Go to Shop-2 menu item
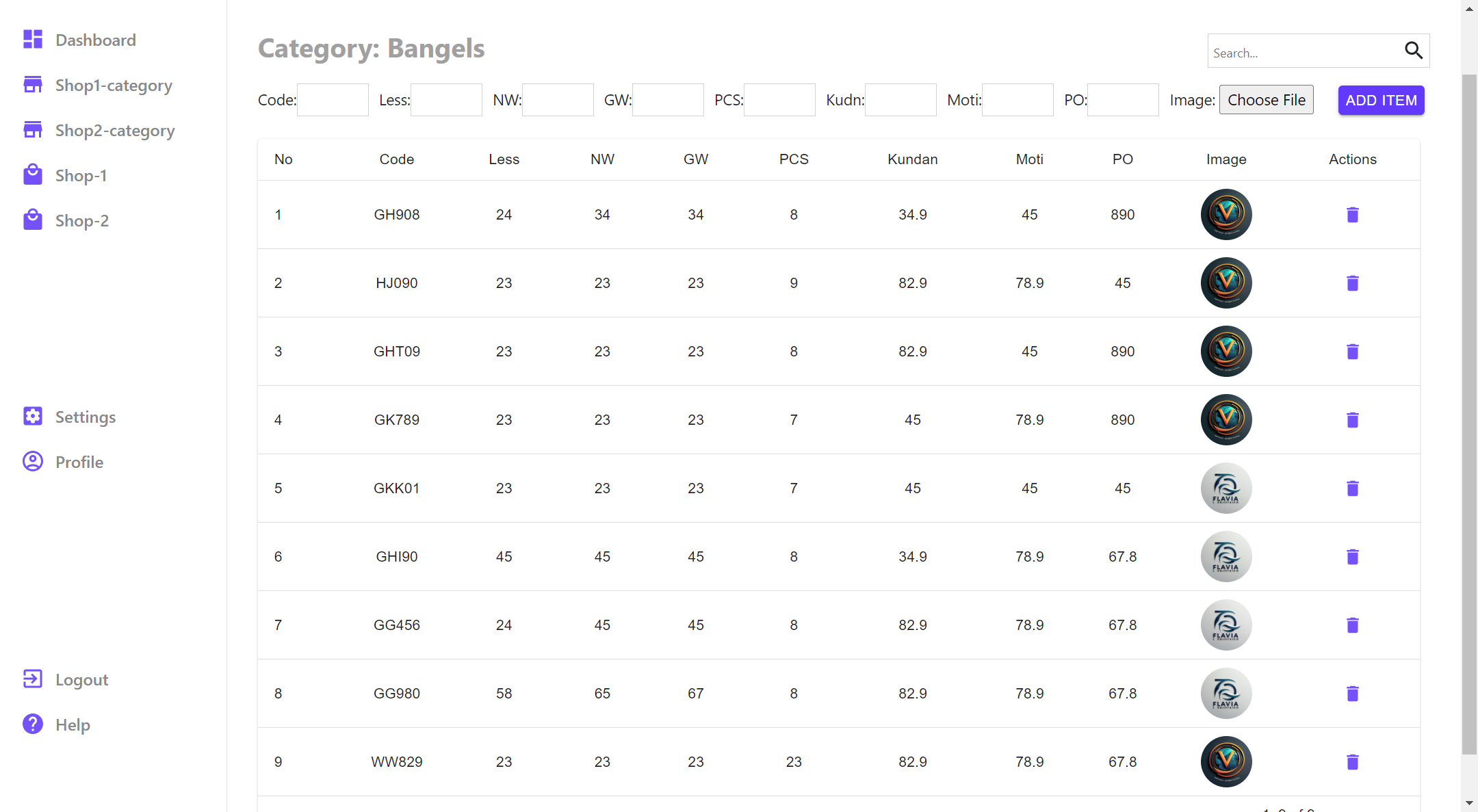 click(x=81, y=221)
